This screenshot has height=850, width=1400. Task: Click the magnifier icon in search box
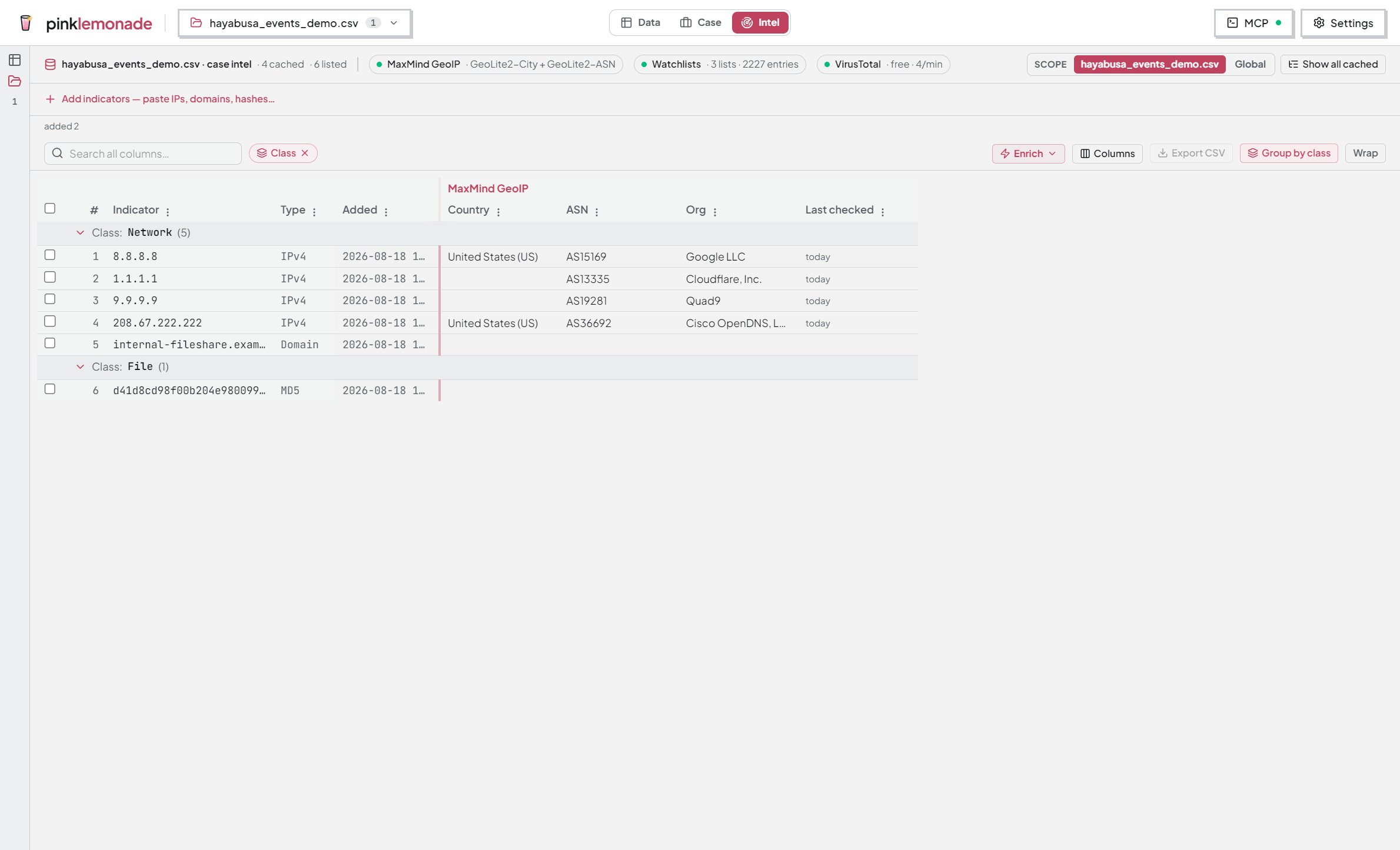click(x=58, y=154)
